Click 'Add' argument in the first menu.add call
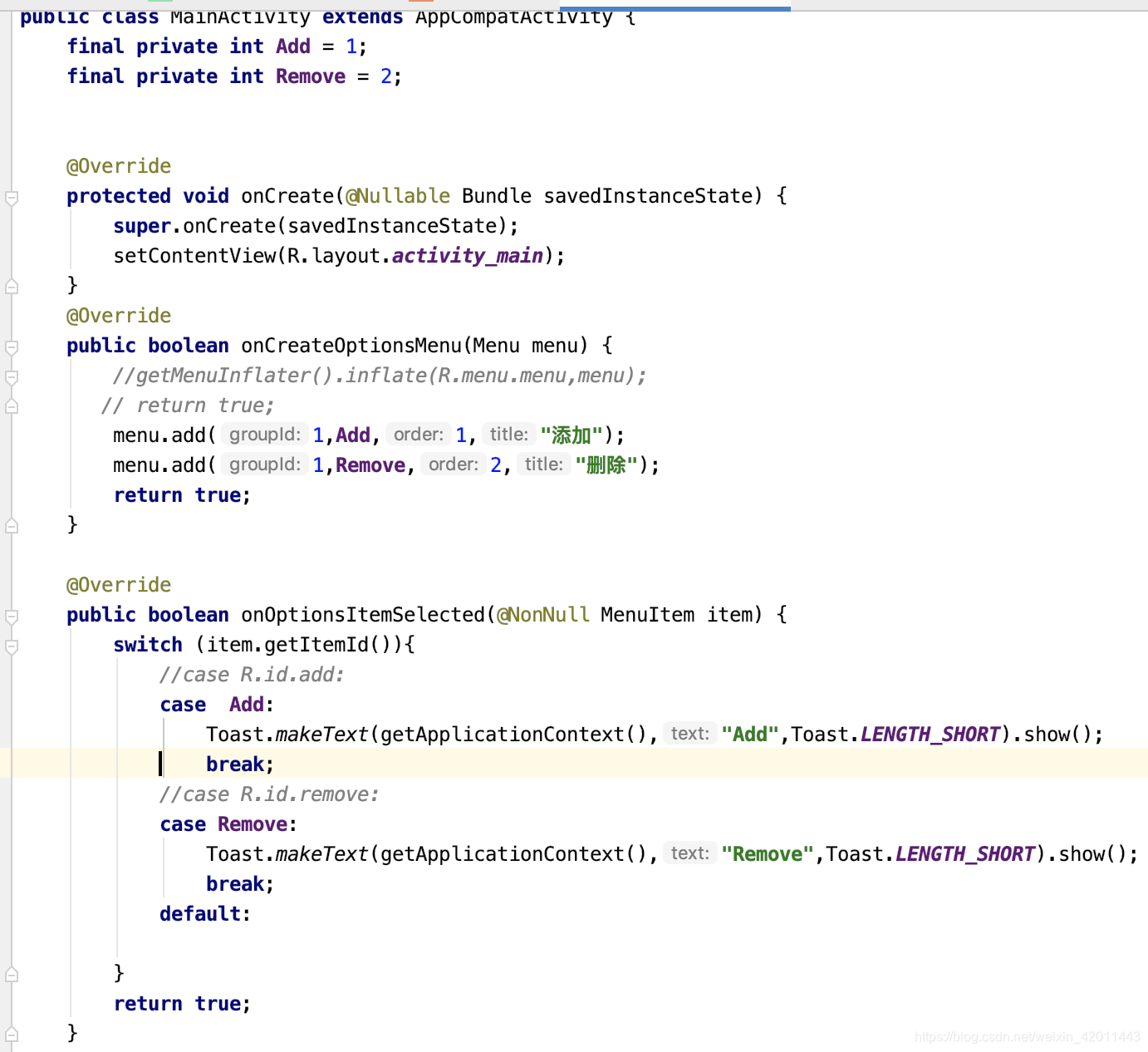 353,435
